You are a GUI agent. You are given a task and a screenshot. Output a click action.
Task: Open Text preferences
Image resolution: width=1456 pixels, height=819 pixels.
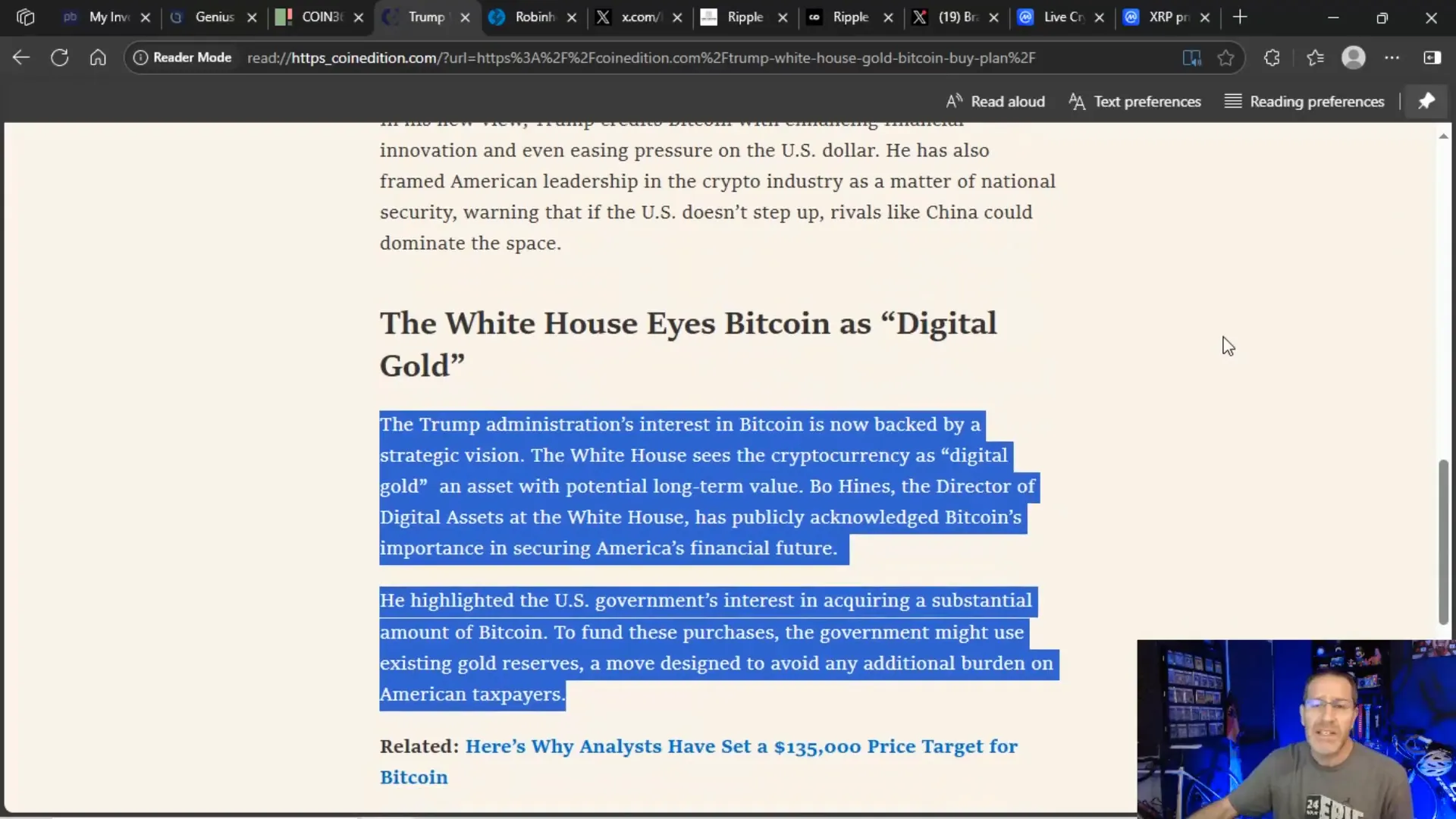1135,102
